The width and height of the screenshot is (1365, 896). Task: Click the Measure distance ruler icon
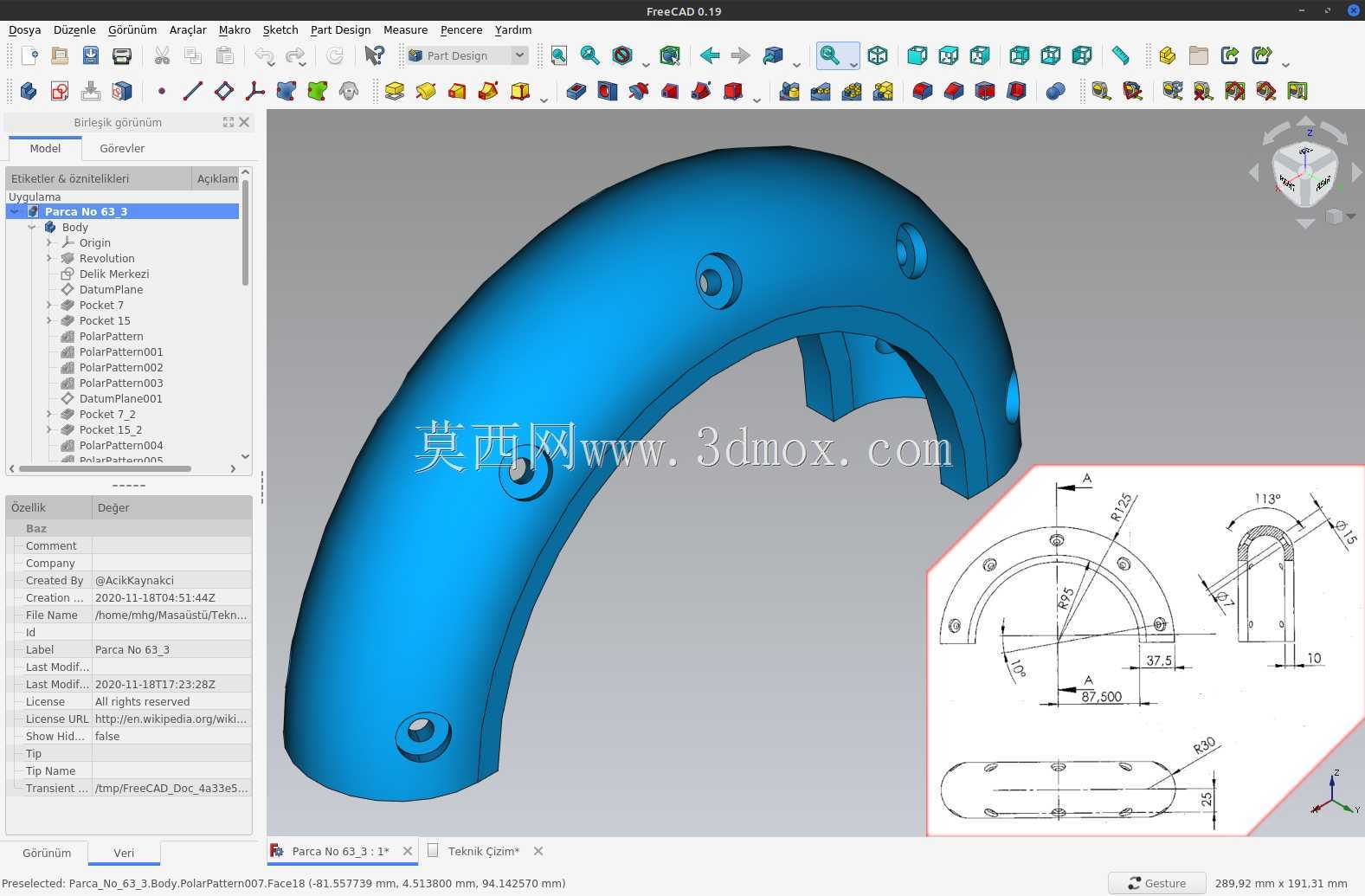[x=1120, y=55]
